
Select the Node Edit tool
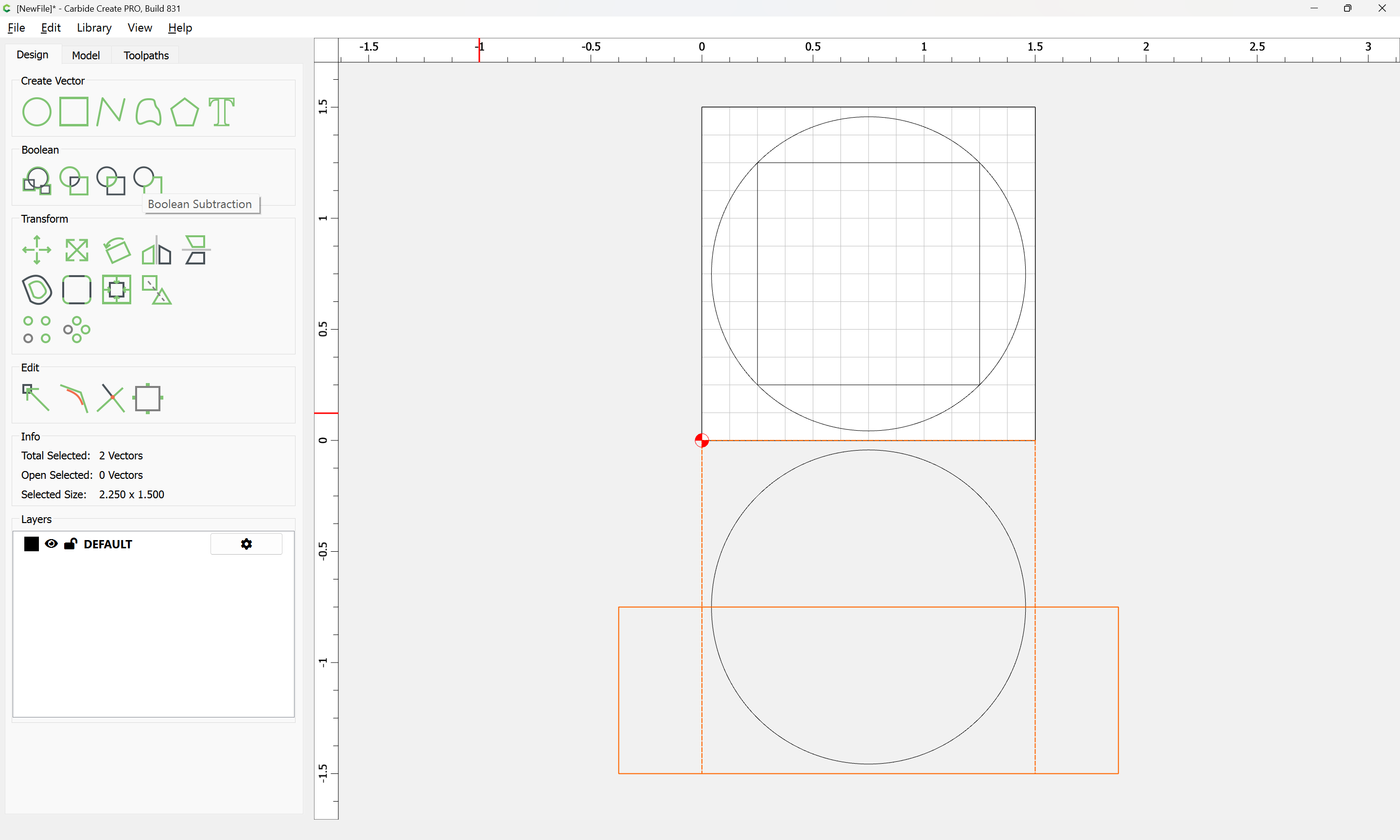click(x=35, y=397)
